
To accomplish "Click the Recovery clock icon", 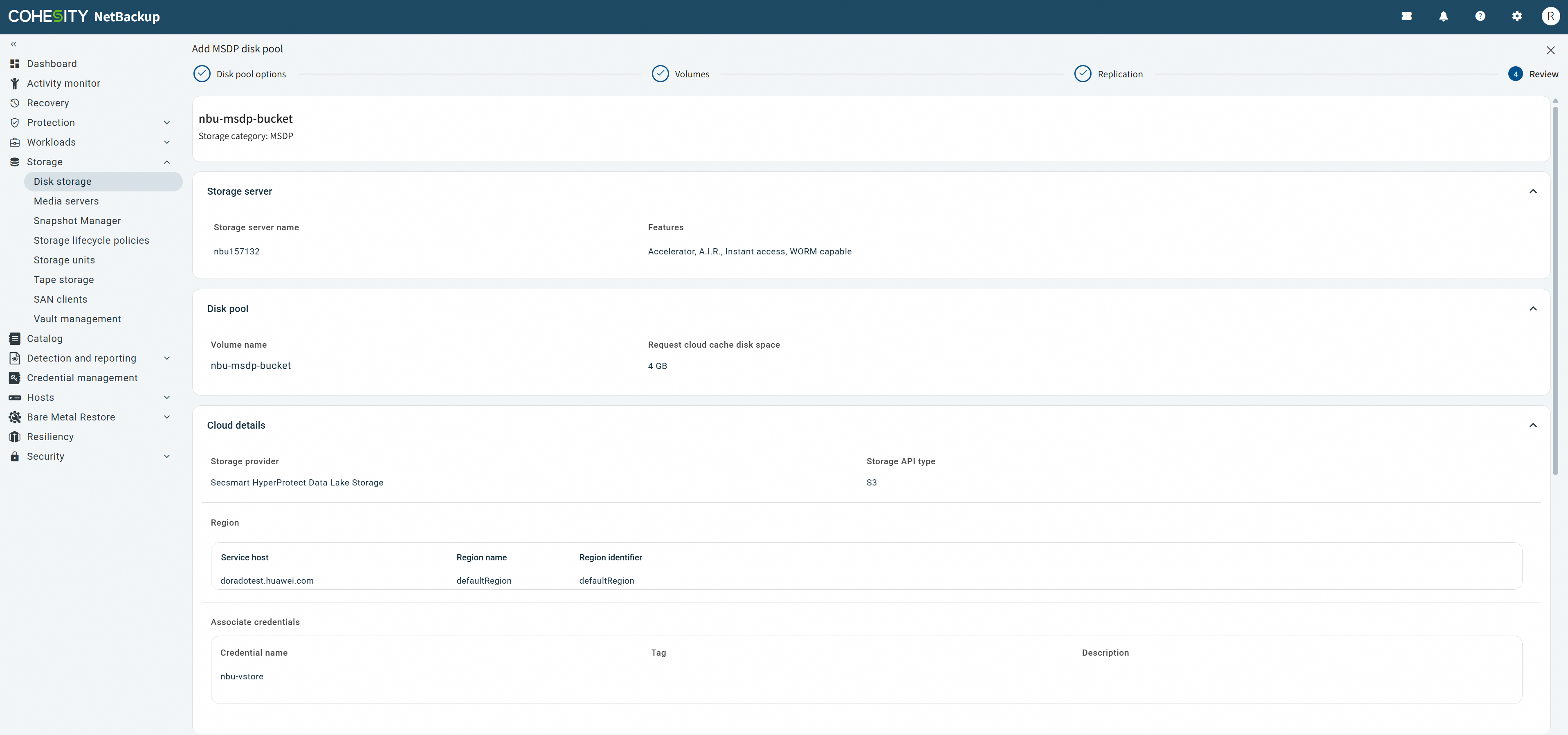I will [x=15, y=103].
